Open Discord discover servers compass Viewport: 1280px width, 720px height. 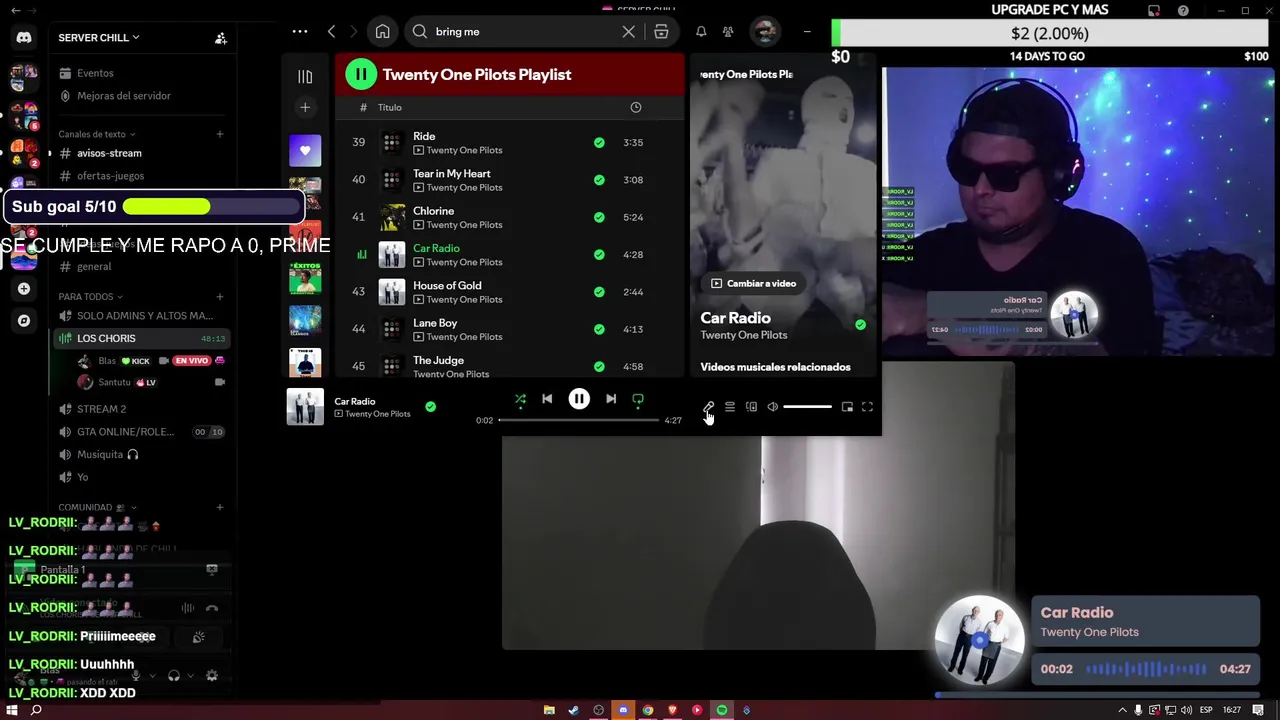coord(24,321)
